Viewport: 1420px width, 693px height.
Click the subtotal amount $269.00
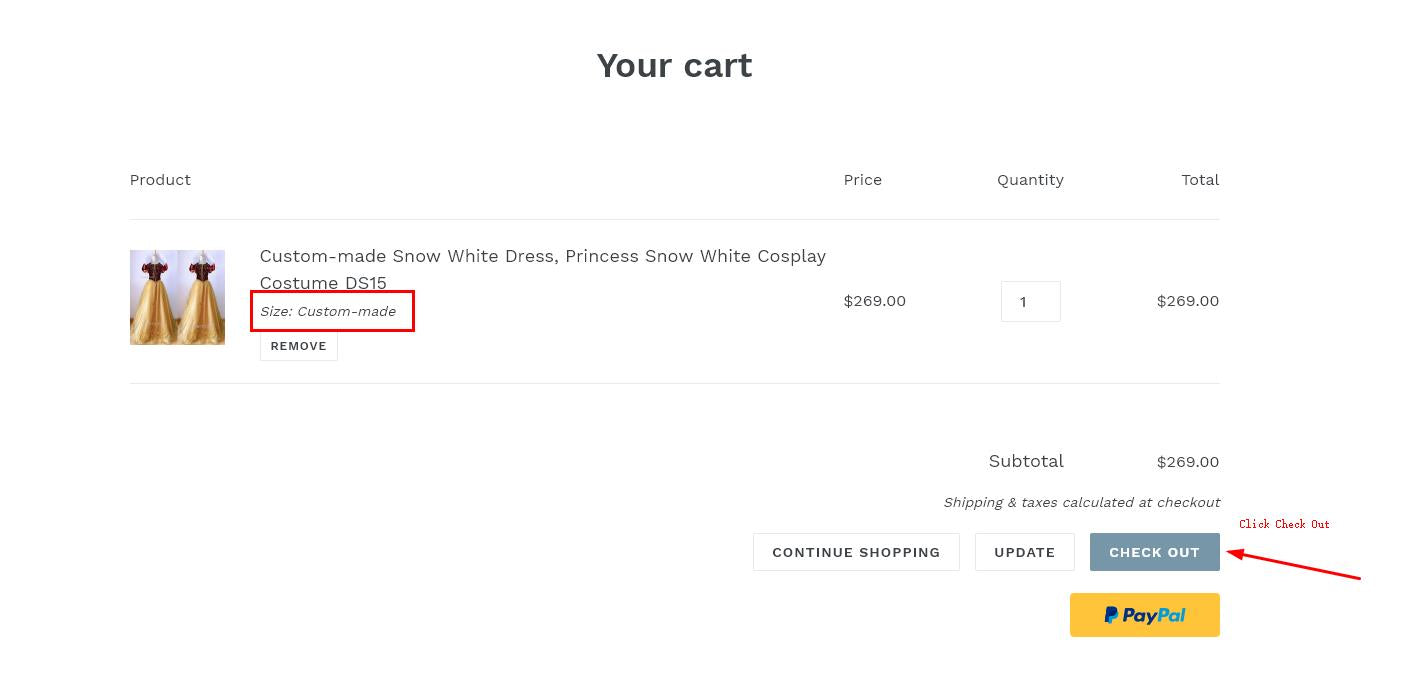coord(1187,462)
